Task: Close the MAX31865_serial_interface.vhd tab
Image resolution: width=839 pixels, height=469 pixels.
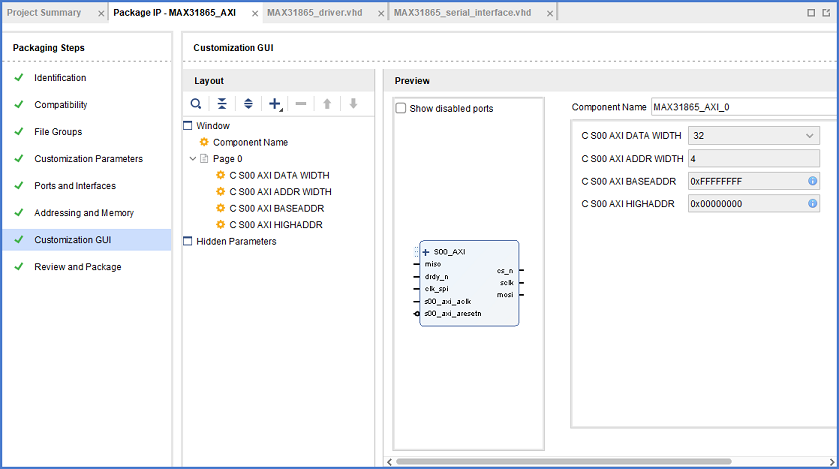Action: click(550, 13)
